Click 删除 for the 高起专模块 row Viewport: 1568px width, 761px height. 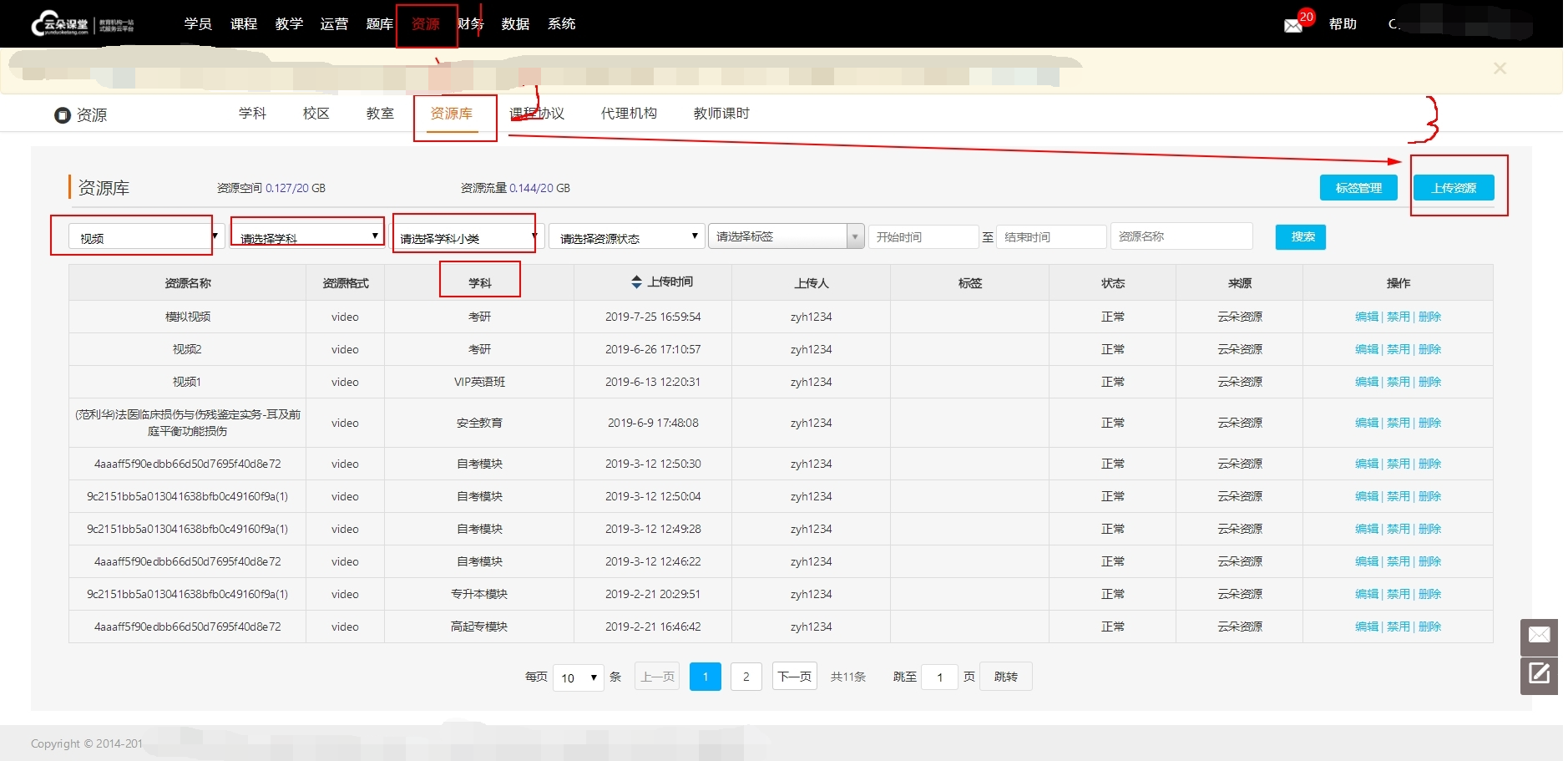point(1430,627)
